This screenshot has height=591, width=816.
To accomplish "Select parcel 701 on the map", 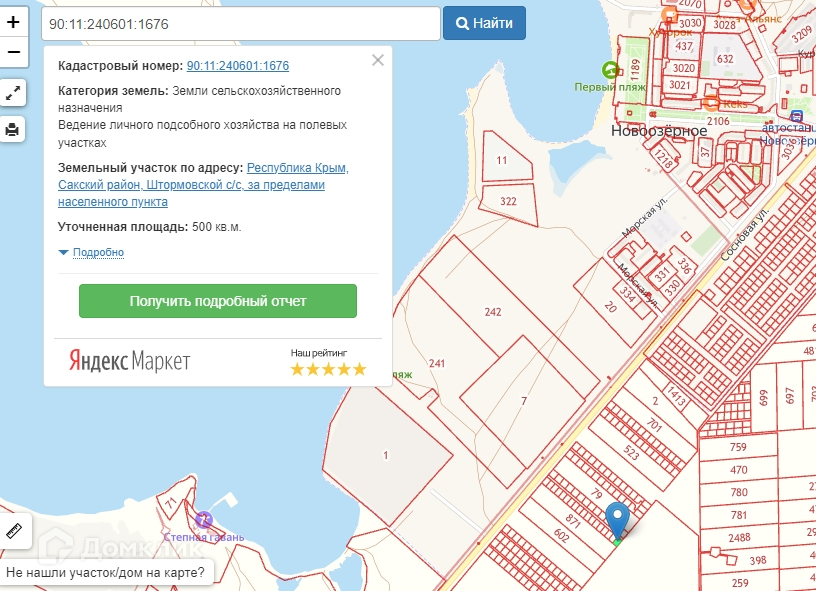I will tap(654, 426).
